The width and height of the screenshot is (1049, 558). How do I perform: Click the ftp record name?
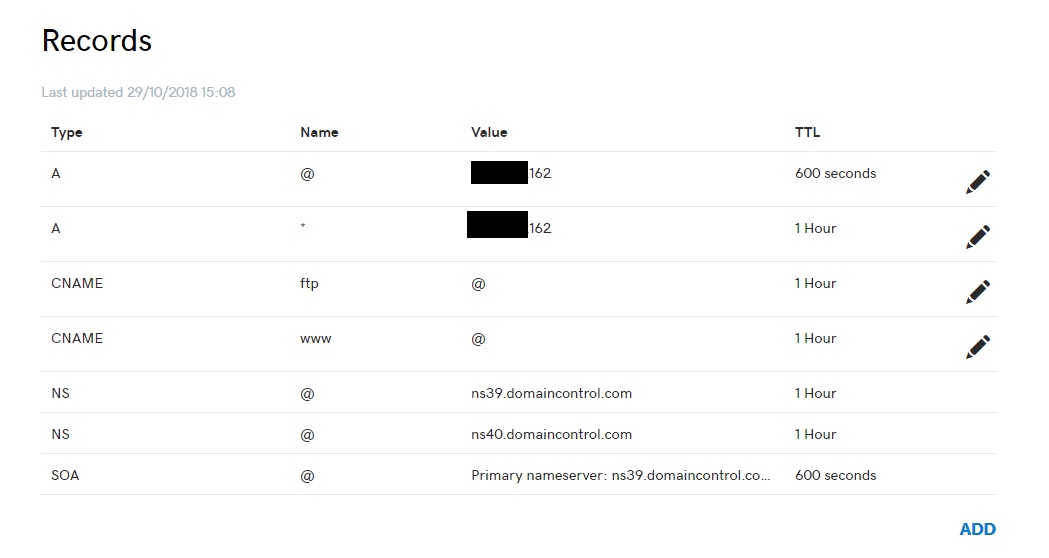coord(309,283)
